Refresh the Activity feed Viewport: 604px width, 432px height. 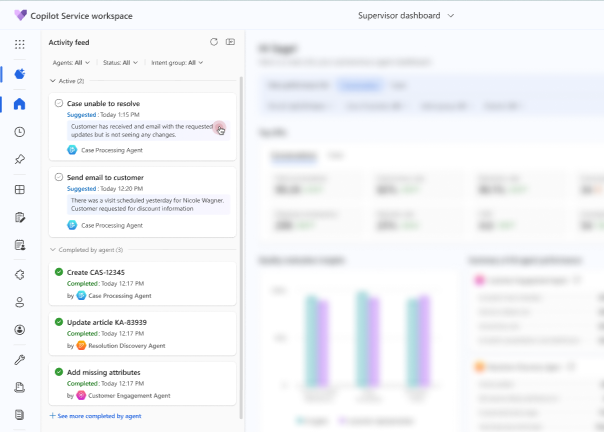pyautogui.click(x=214, y=42)
